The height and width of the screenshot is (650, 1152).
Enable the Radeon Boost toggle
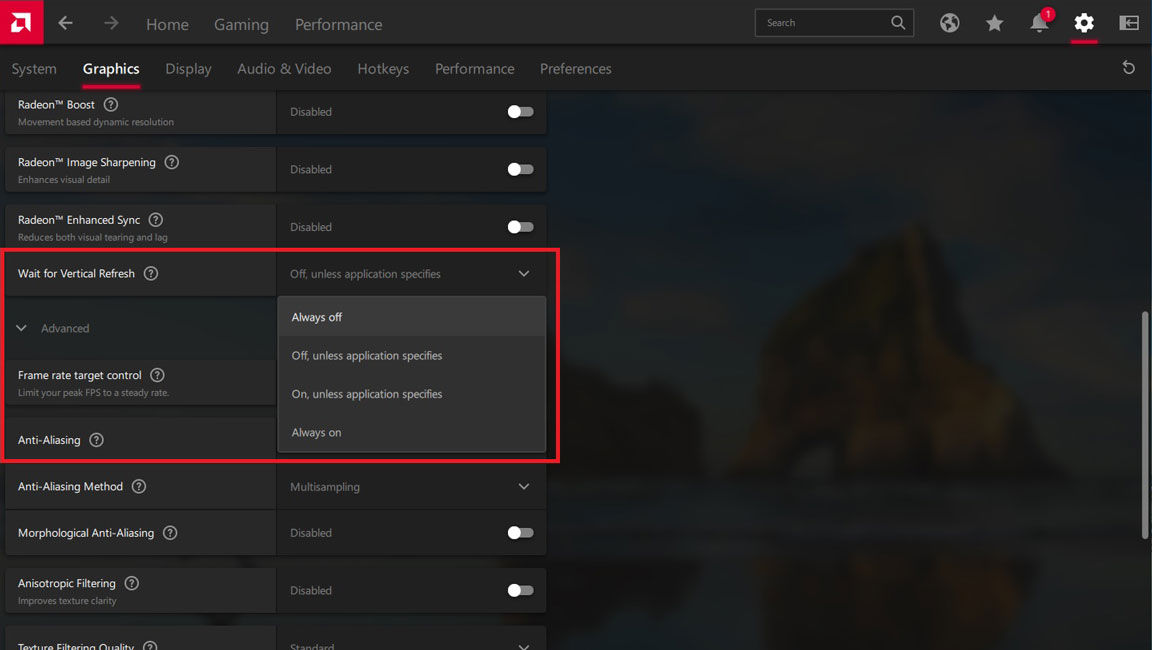point(520,112)
